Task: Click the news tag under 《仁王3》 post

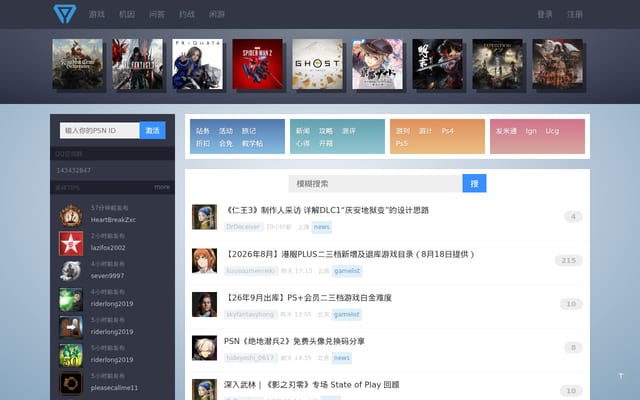Action: point(322,227)
